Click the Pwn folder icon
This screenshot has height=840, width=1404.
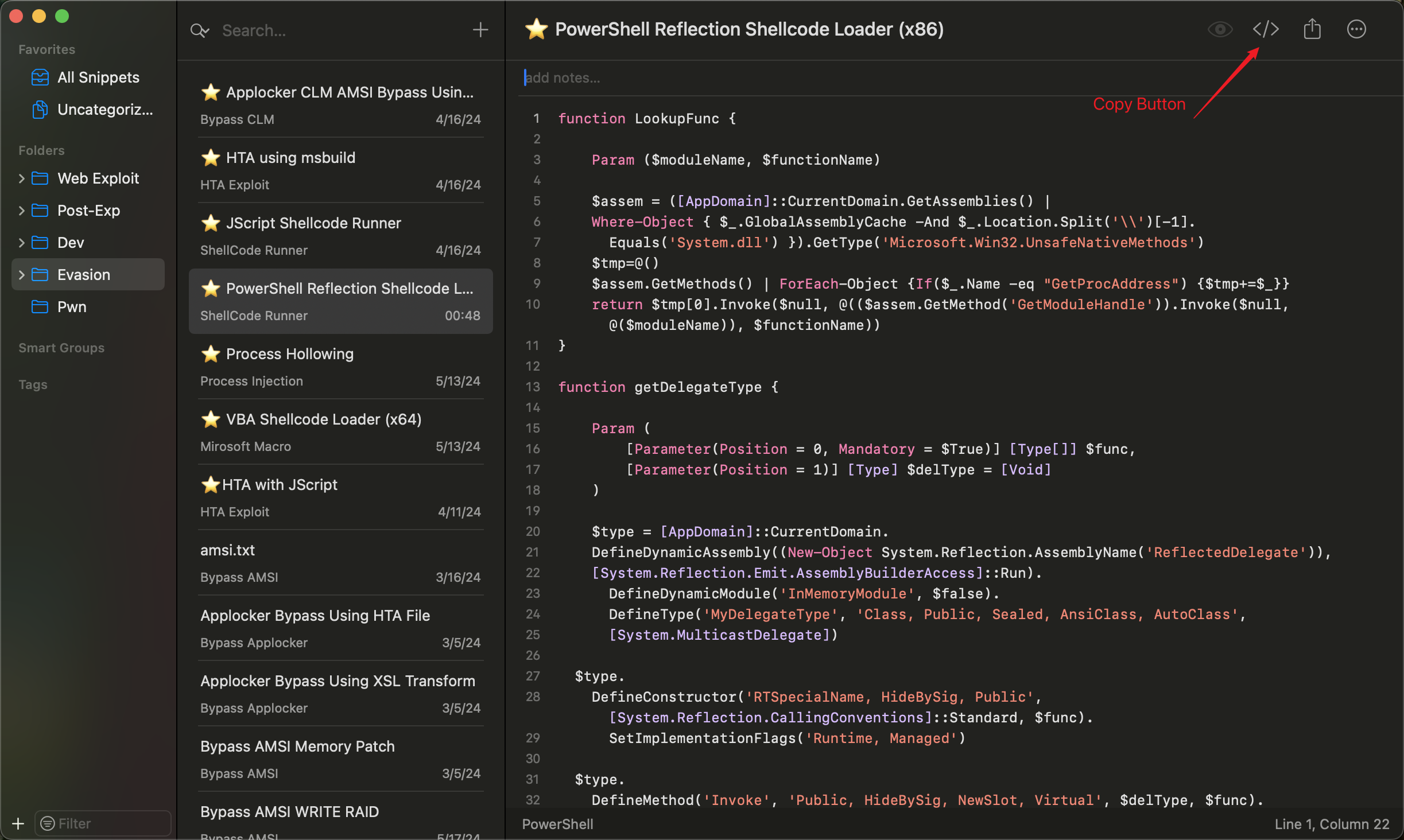[x=40, y=306]
